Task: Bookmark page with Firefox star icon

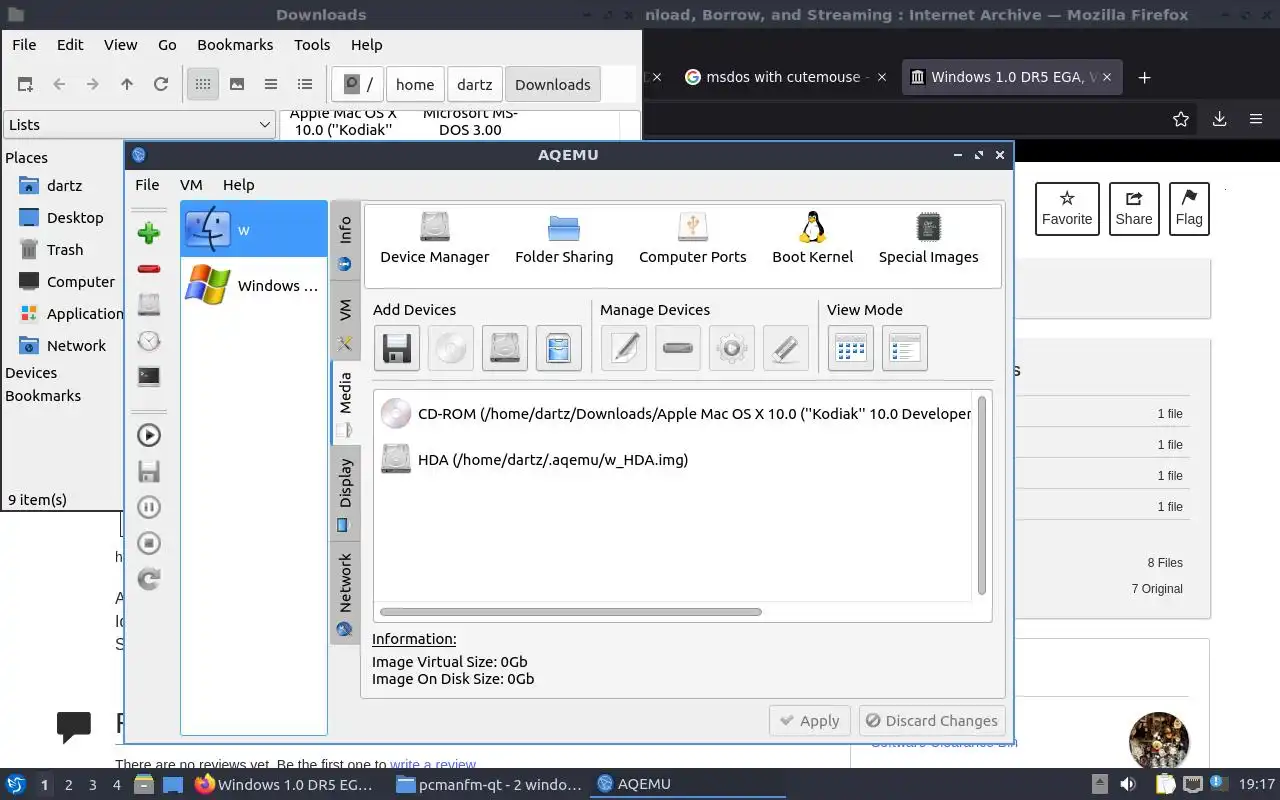Action: (x=1181, y=120)
